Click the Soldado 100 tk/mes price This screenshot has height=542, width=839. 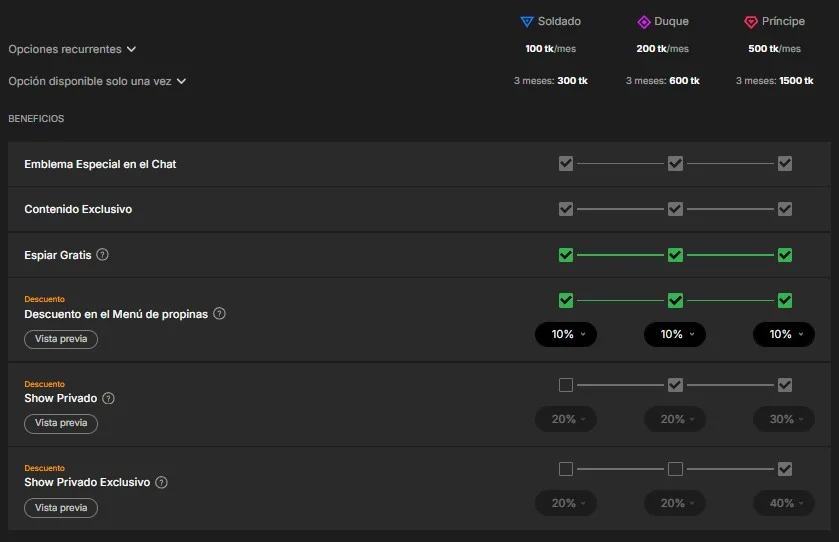pyautogui.click(x=550, y=49)
